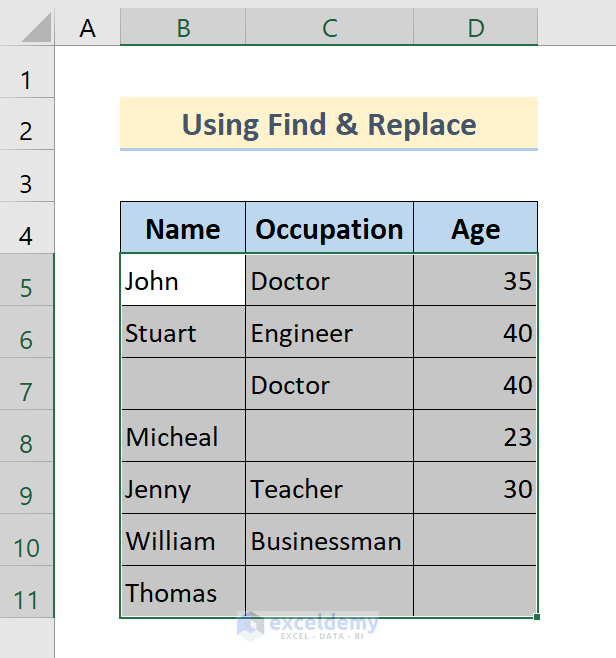Select the blank Age cell in Thomas's row

pyautogui.click(x=475, y=592)
